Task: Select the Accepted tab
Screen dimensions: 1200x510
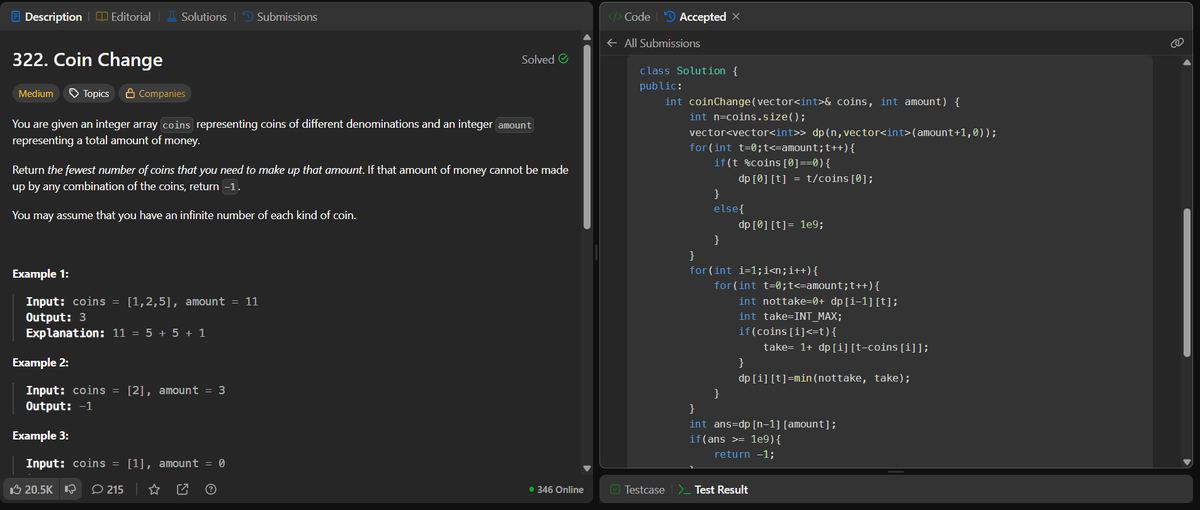Action: click(x=694, y=17)
